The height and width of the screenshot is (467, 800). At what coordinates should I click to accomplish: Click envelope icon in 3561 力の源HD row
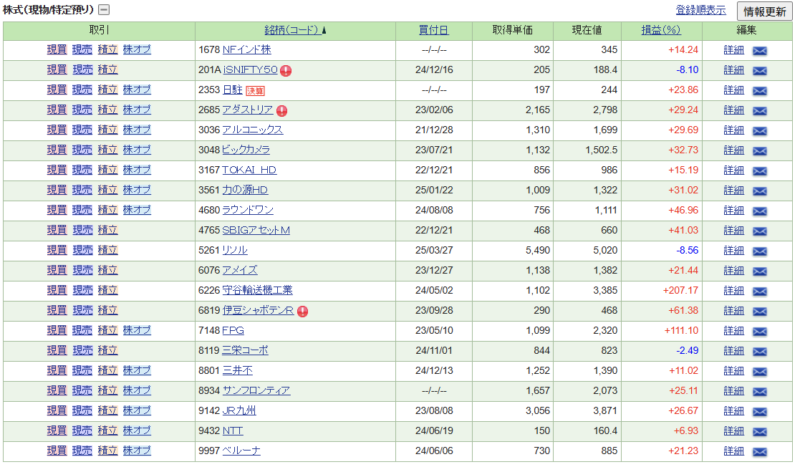(x=760, y=191)
